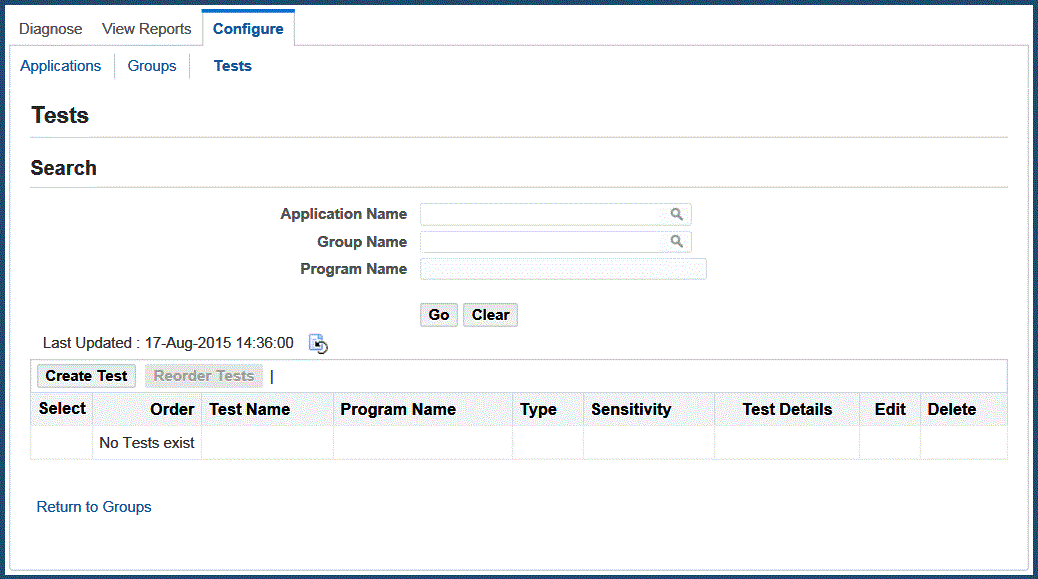
Task: Click the Test Details column header
Action: (787, 410)
